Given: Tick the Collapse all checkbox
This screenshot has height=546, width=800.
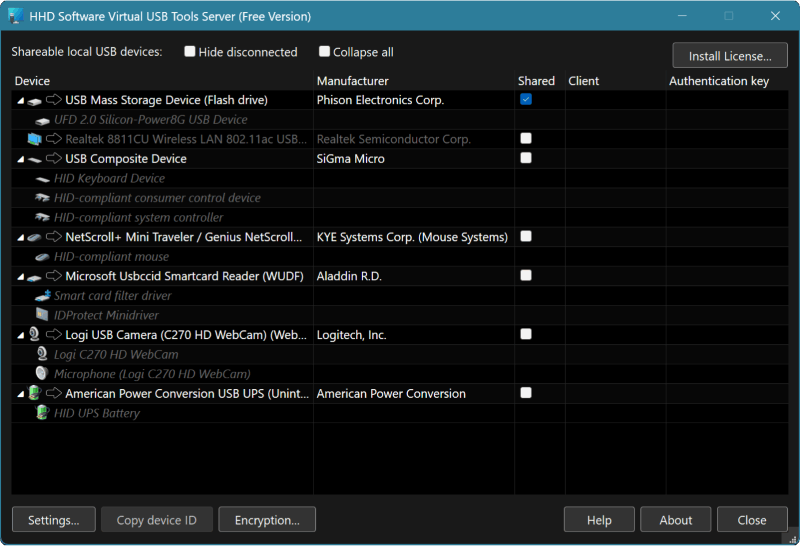Looking at the screenshot, I should point(324,52).
